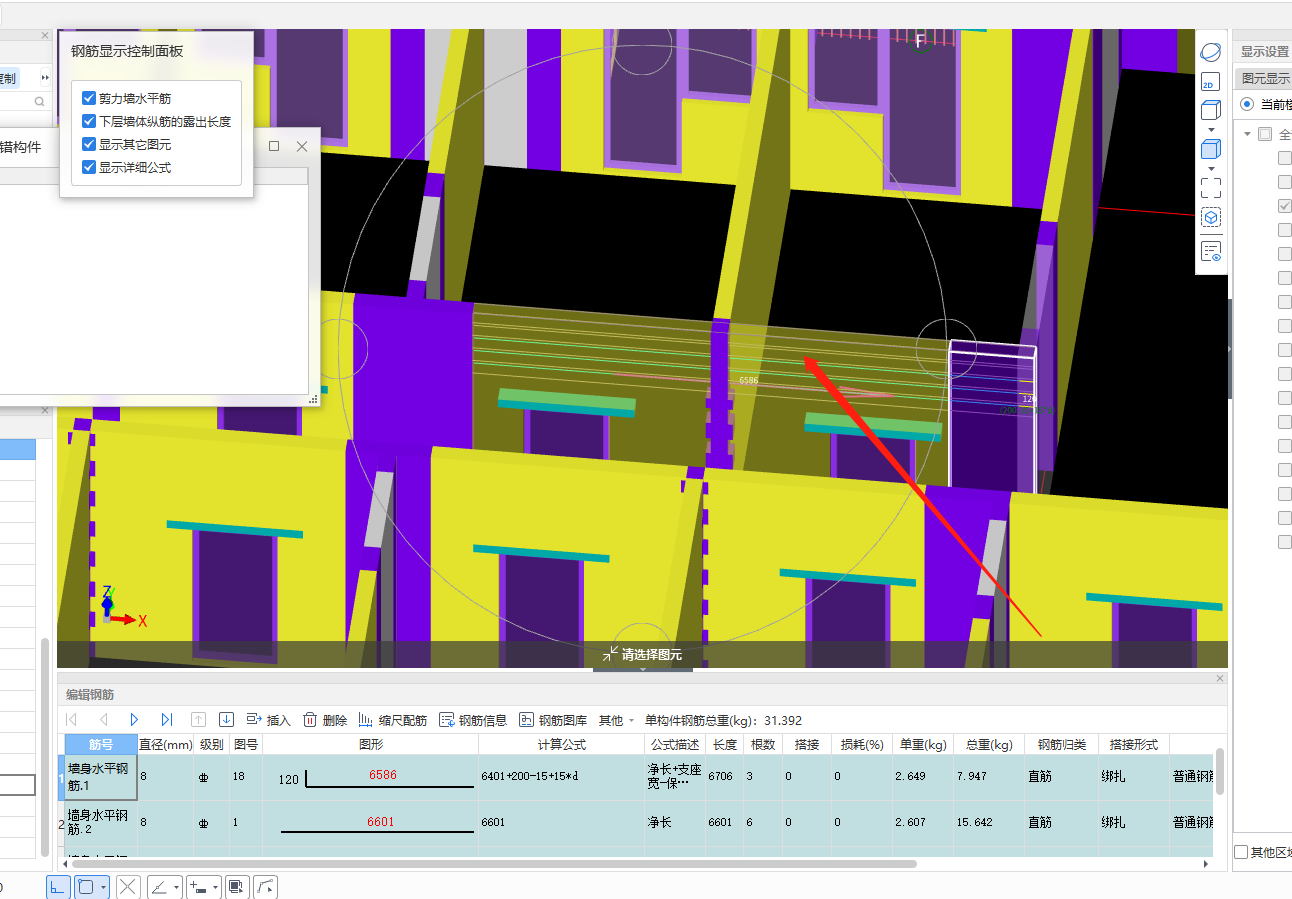Click the 图形 column header
This screenshot has width=1292, height=899.
click(370, 744)
